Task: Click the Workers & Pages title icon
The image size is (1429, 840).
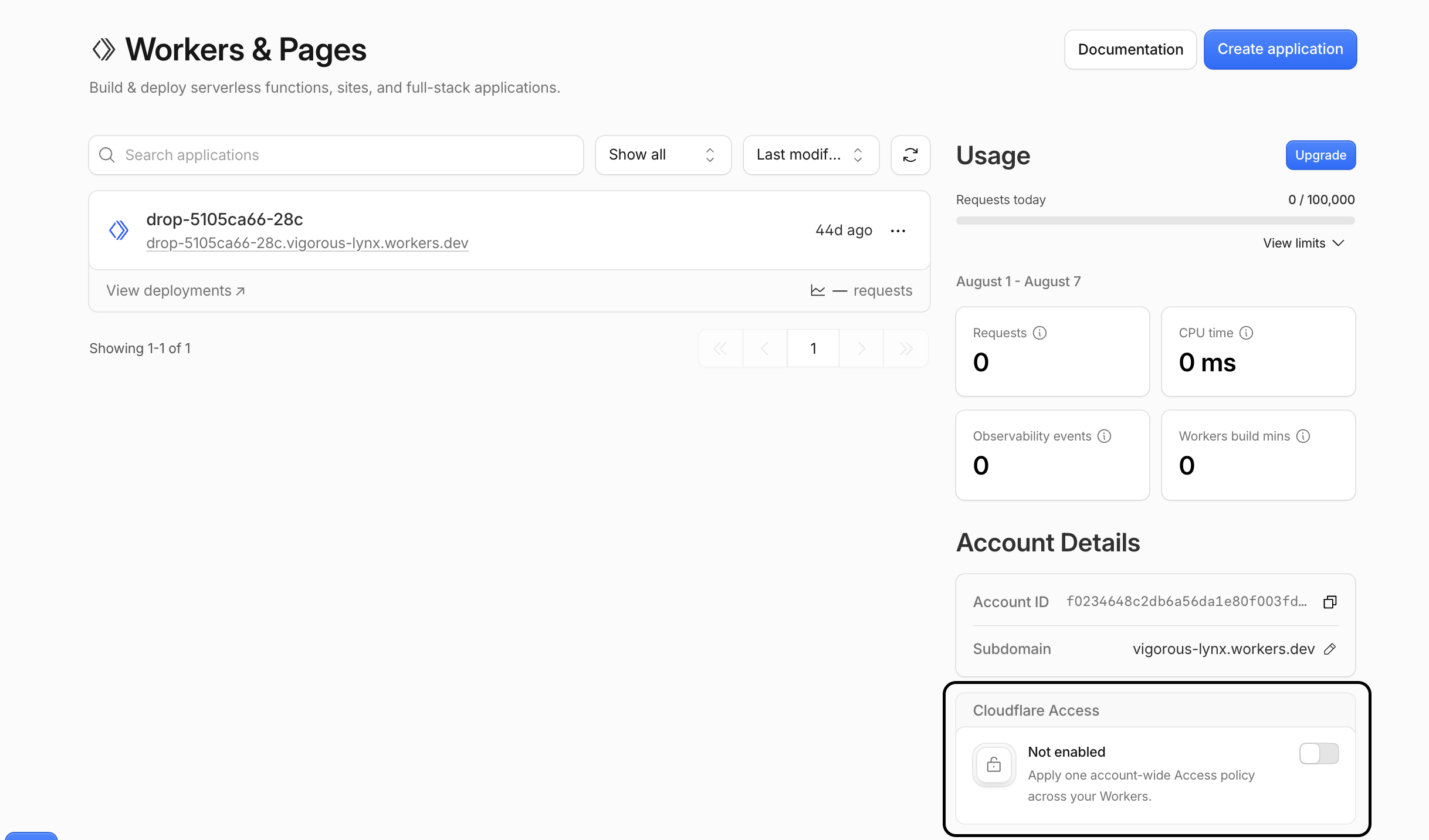Action: pyautogui.click(x=104, y=50)
